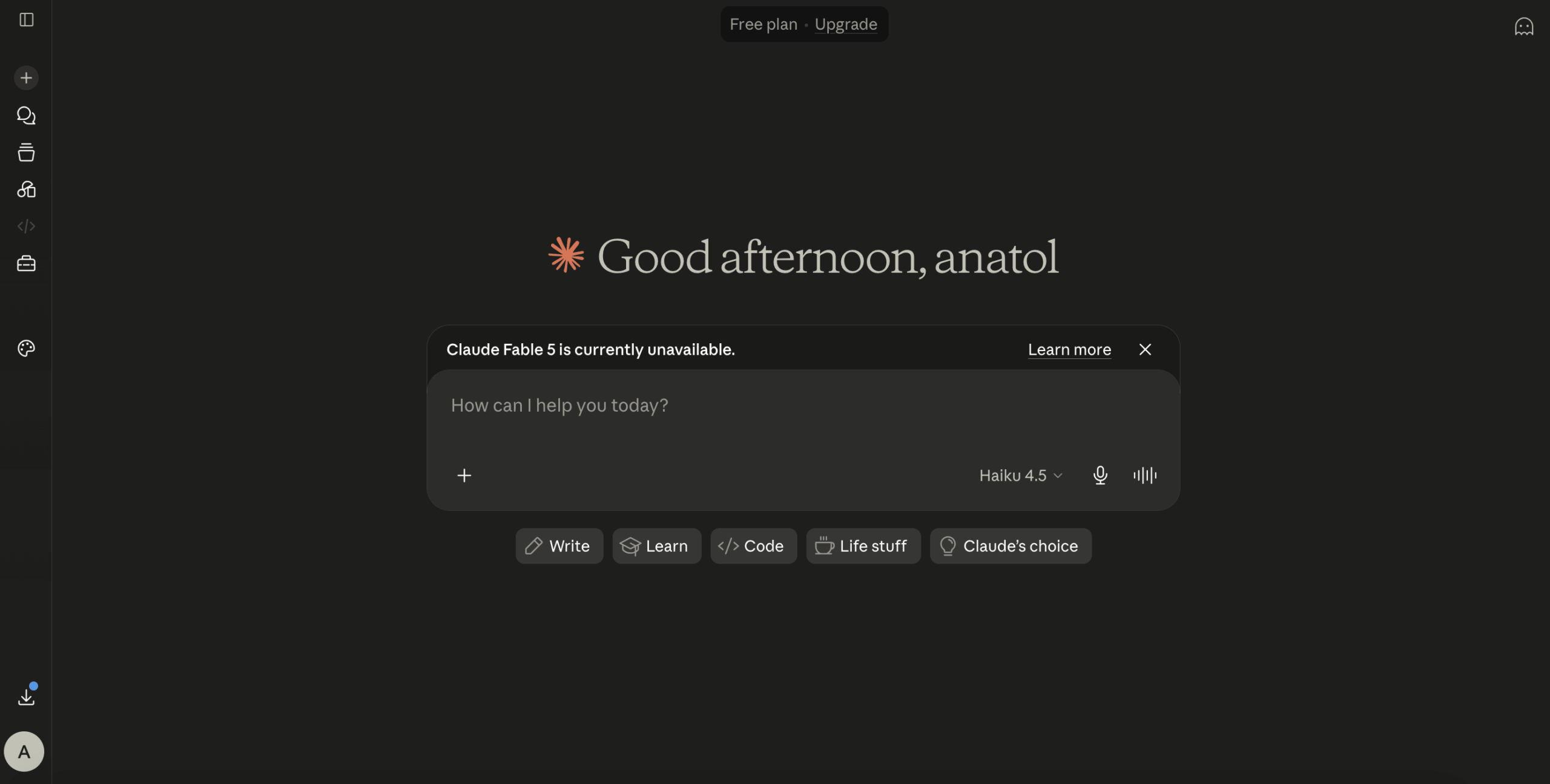This screenshot has height=784, width=1550.
Task: Open the Artifacts shapes icon in sidebar
Action: (26, 189)
